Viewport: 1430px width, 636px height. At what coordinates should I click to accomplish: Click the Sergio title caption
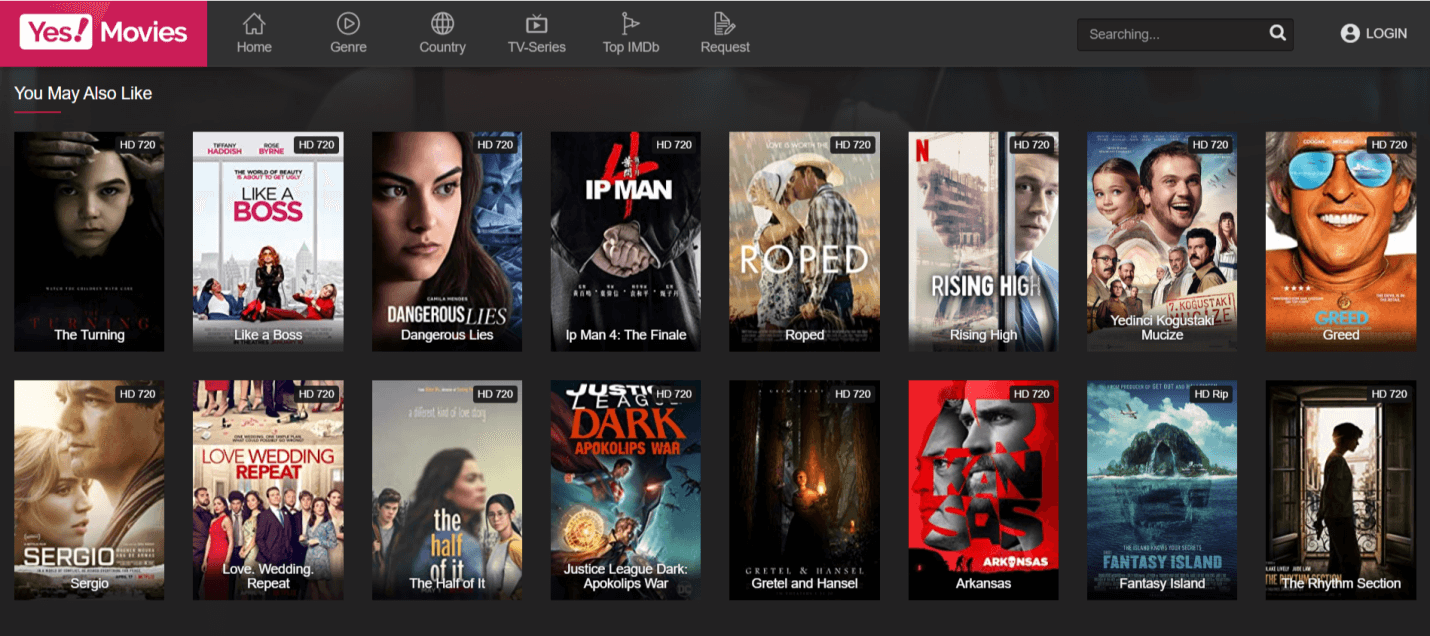point(89,584)
